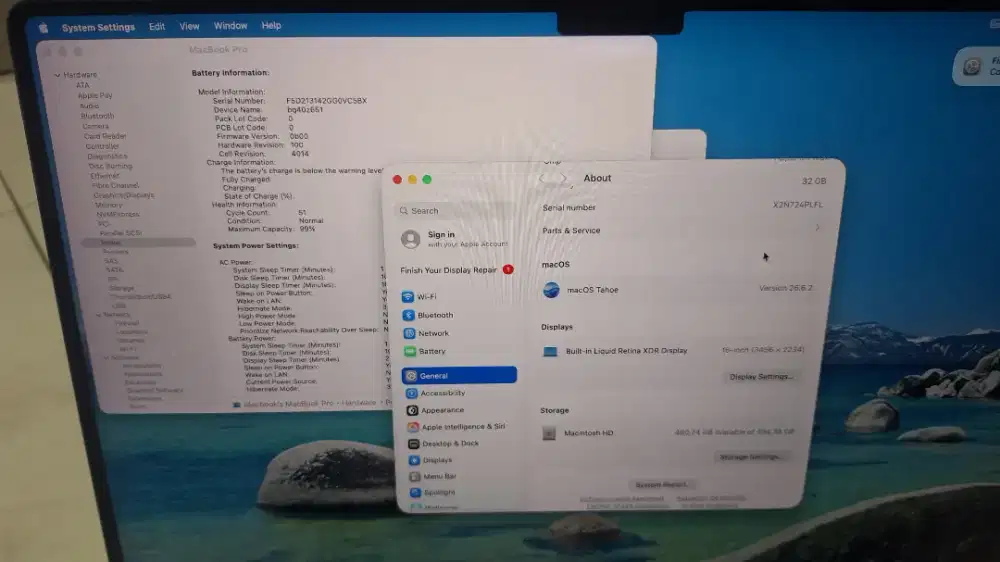Open the Edit menu
Image resolution: width=1000 pixels, height=562 pixels.
point(157,26)
